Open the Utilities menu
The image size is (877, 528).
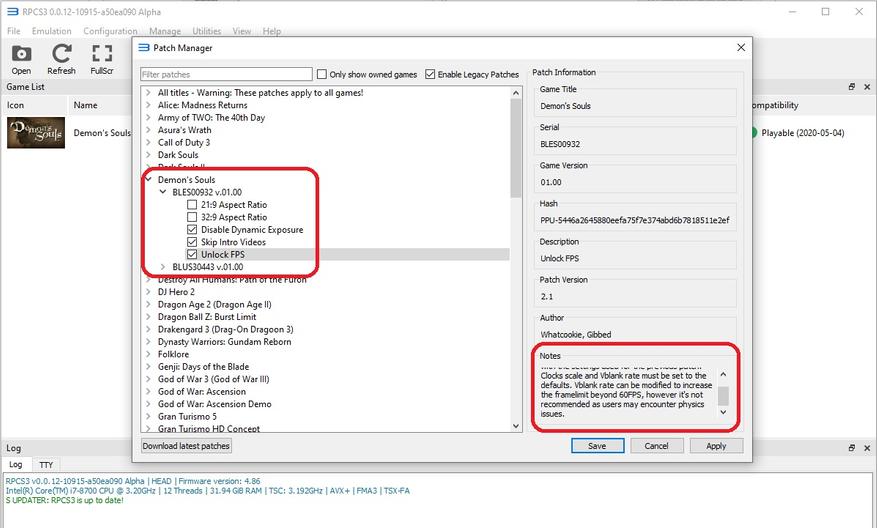[207, 31]
